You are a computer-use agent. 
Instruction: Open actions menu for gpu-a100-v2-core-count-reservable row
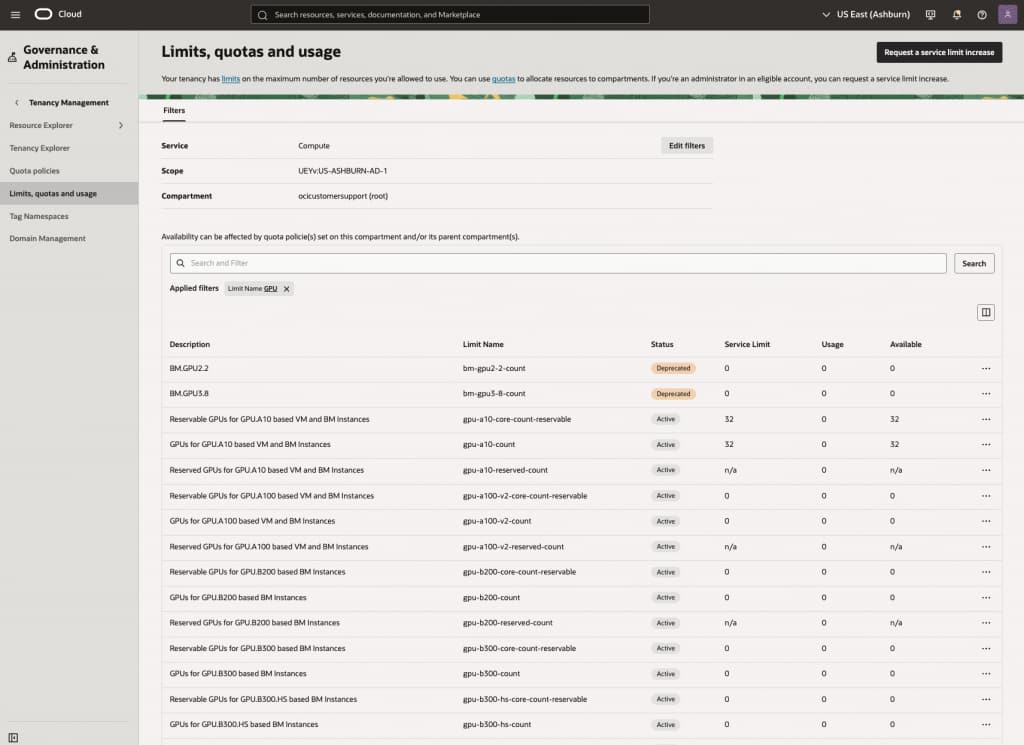[x=985, y=496]
